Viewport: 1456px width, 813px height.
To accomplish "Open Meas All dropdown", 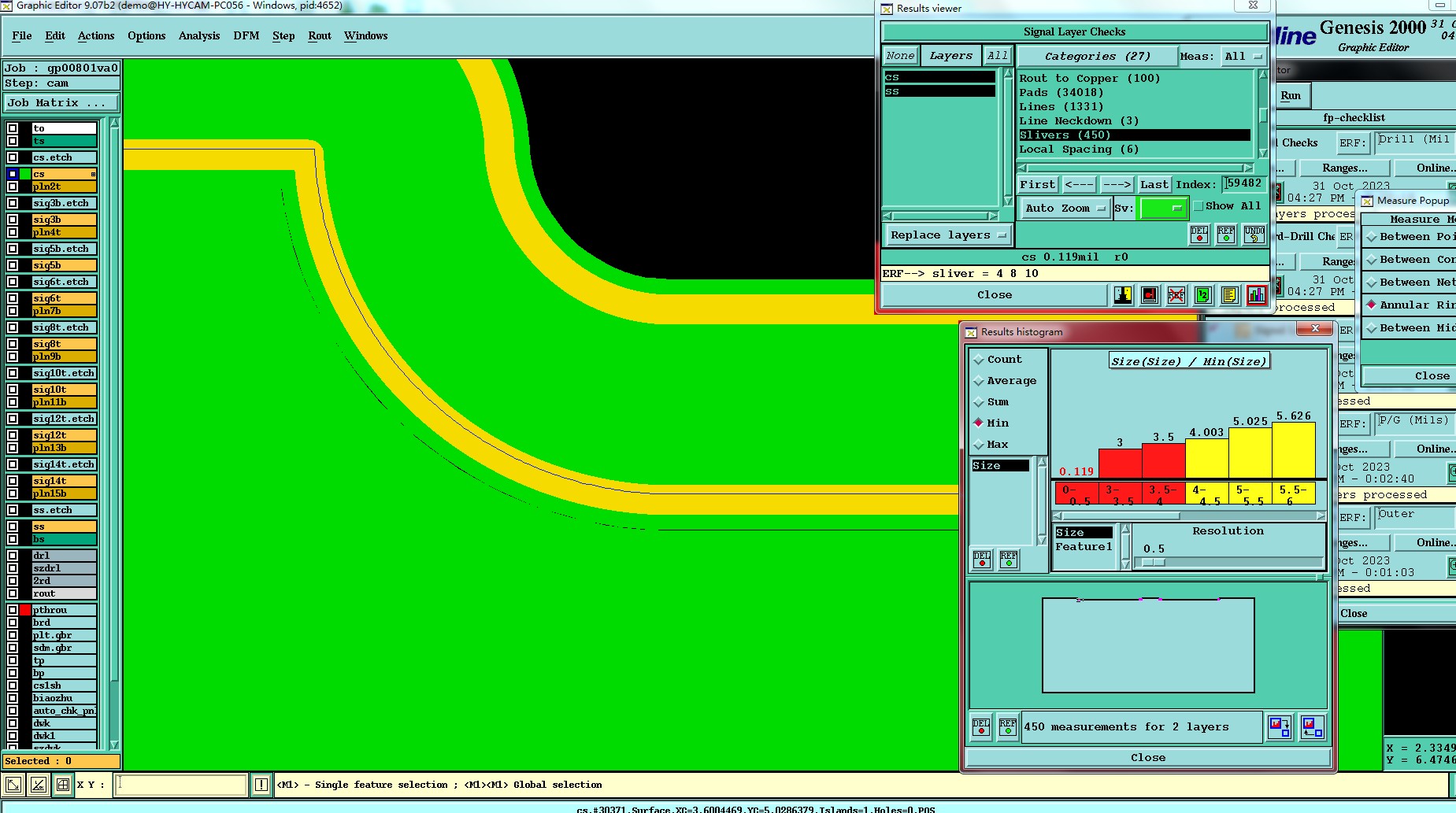I will click(x=1243, y=57).
